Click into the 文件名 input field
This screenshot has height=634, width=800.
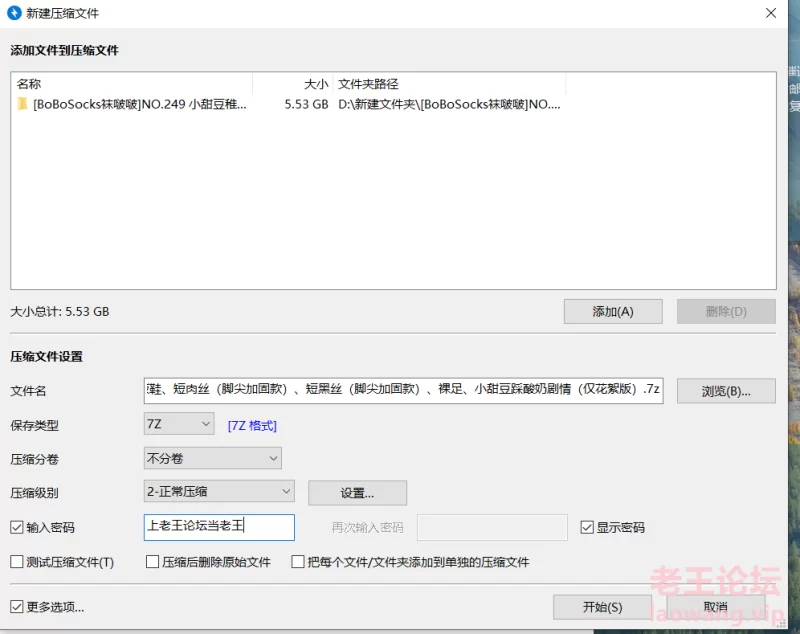coord(403,390)
